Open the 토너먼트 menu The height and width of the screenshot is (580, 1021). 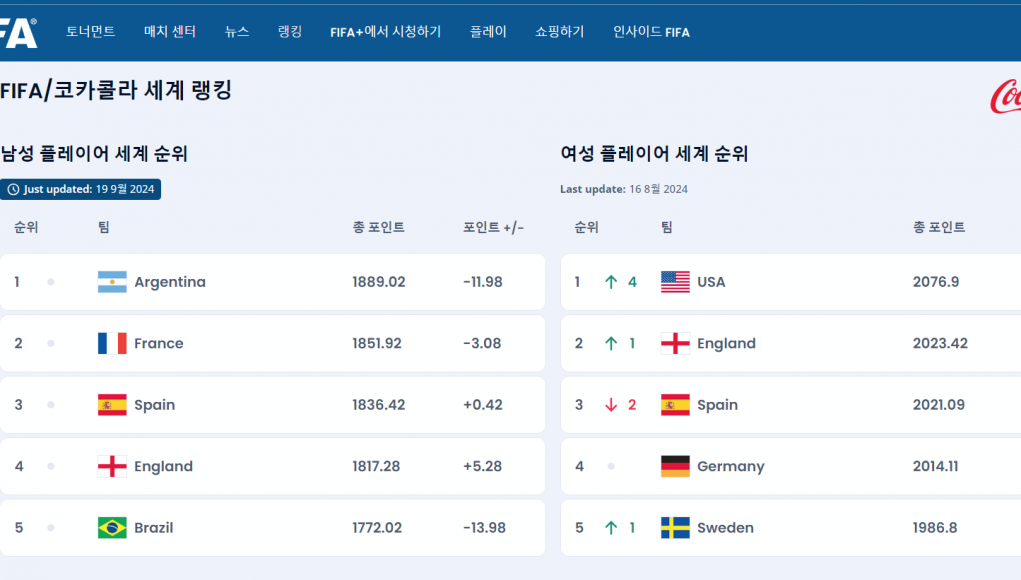click(91, 32)
